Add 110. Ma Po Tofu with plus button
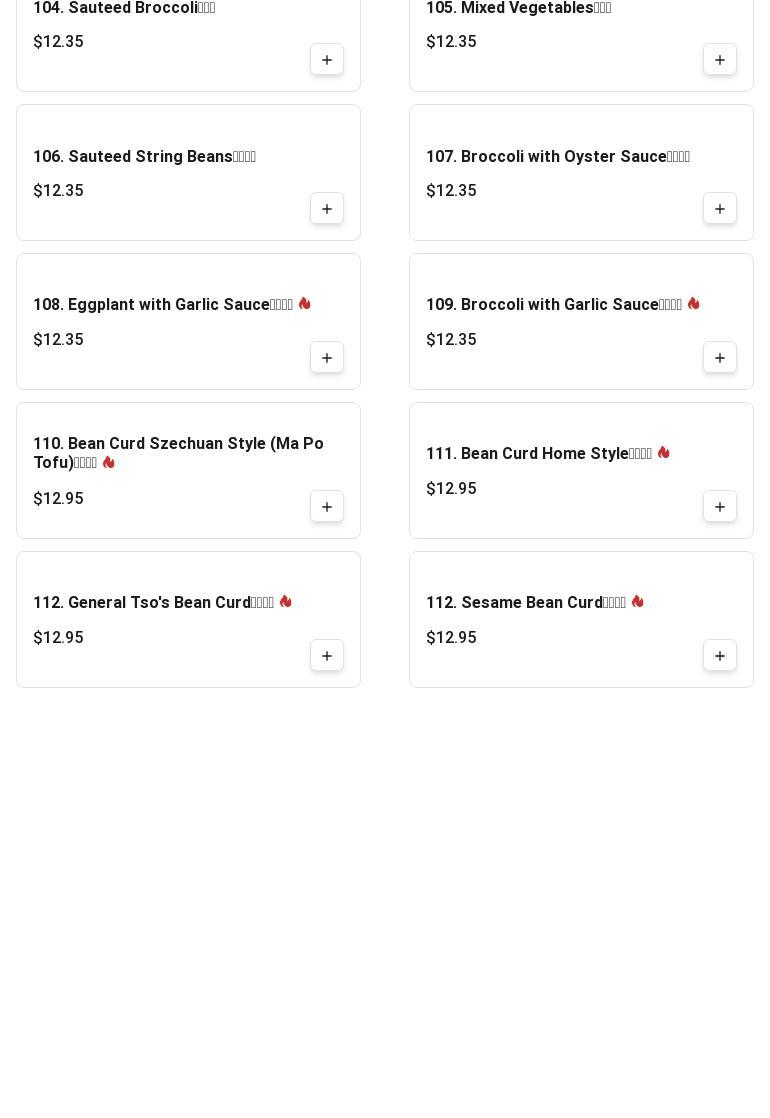This screenshot has height=1118, width=770. [327, 507]
